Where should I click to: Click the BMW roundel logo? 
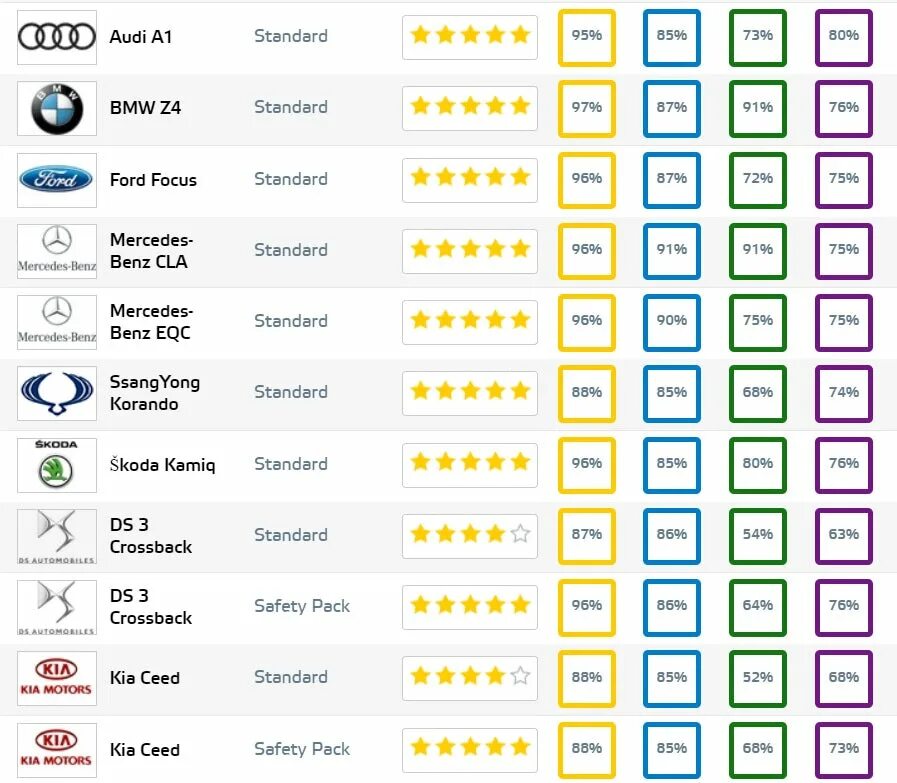click(x=57, y=109)
